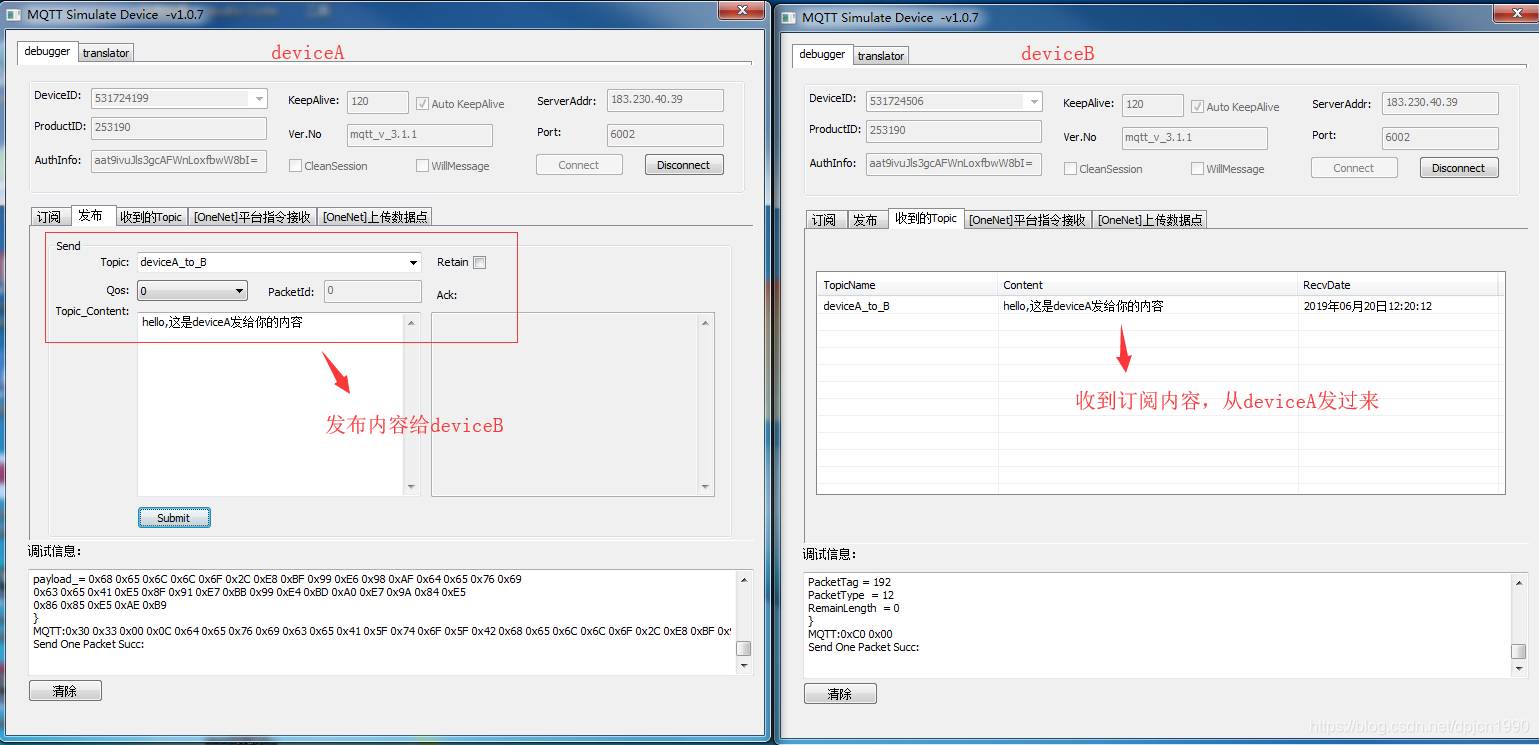1539x745 pixels.
Task: Click deviceA debug log vertical scrollbar
Action: tap(743, 621)
